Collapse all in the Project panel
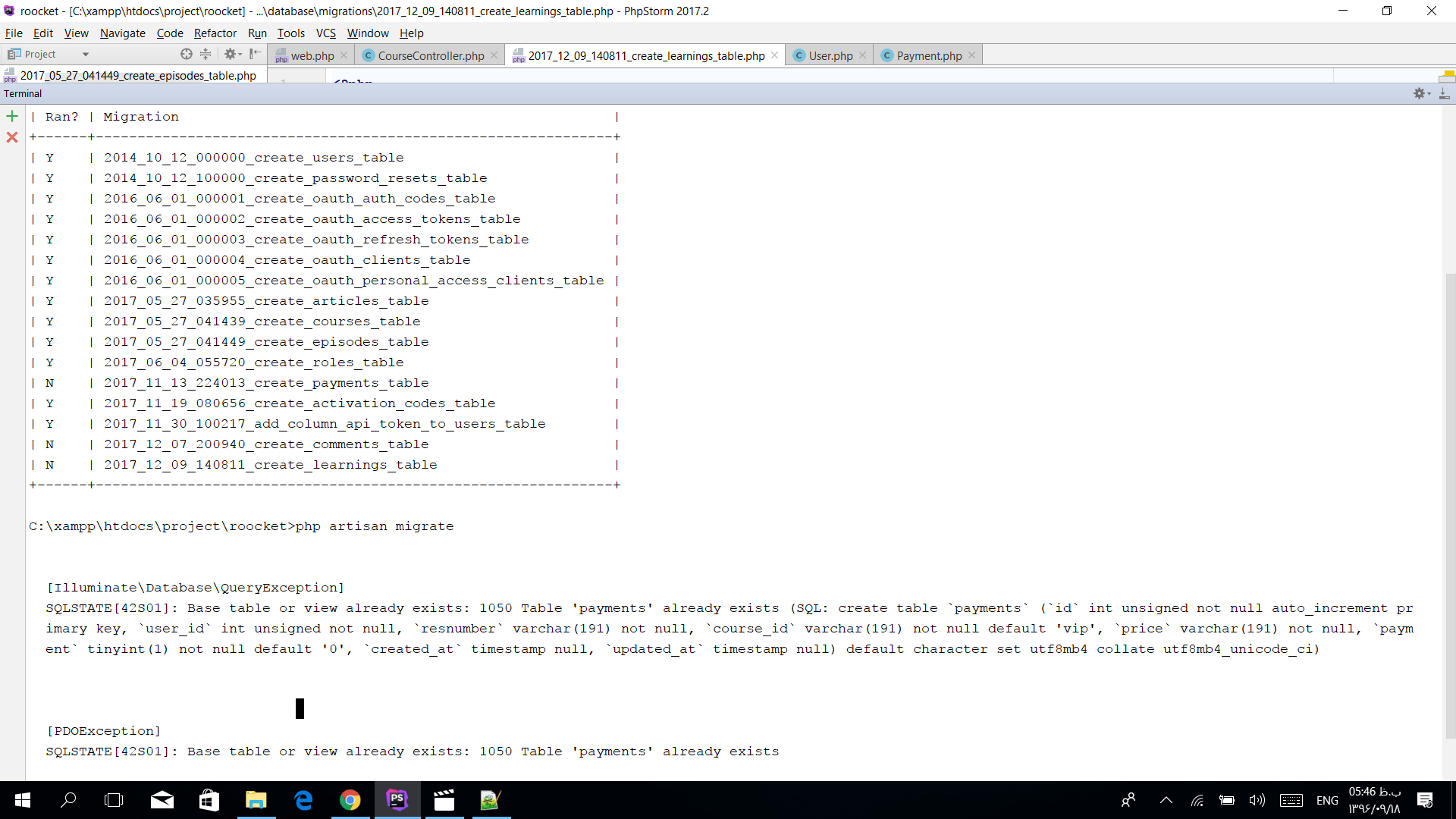Image resolution: width=1456 pixels, height=819 pixels. tap(206, 54)
